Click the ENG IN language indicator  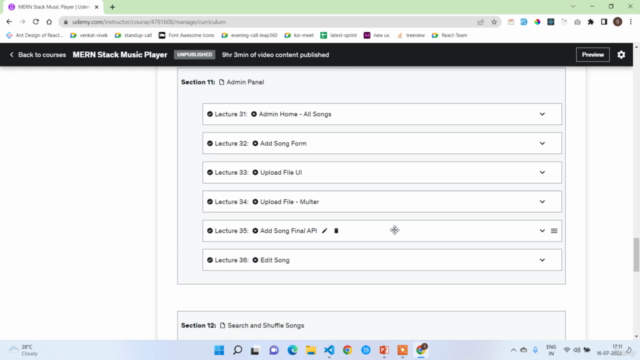pos(551,350)
